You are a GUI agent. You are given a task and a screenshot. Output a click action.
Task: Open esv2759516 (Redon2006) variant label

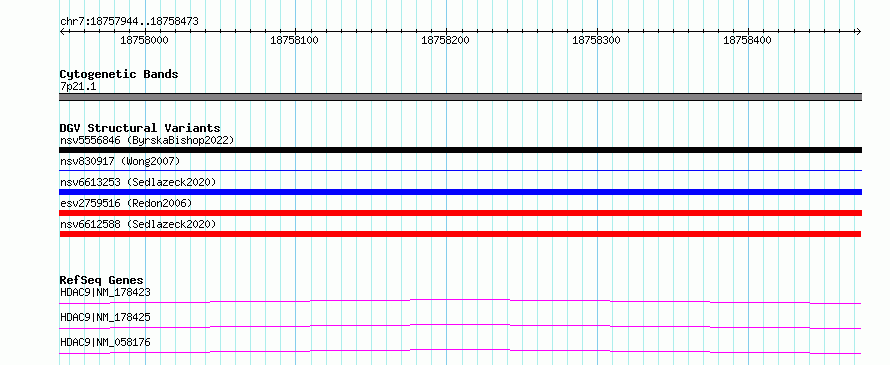click(x=126, y=203)
